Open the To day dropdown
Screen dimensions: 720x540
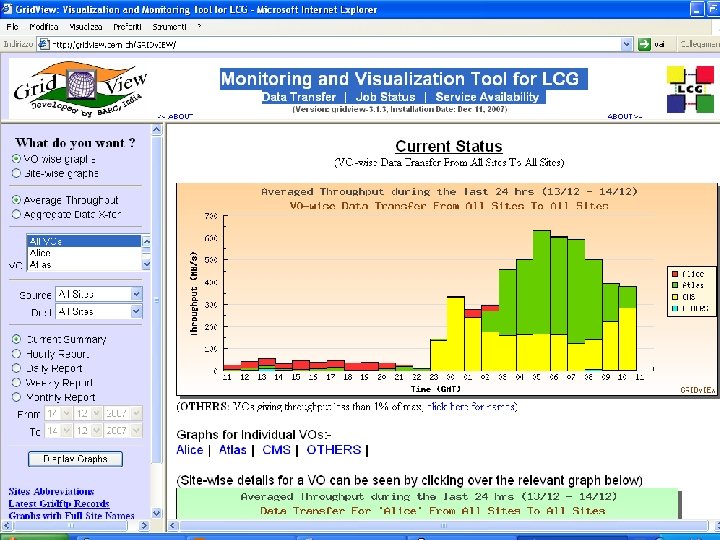click(58, 431)
